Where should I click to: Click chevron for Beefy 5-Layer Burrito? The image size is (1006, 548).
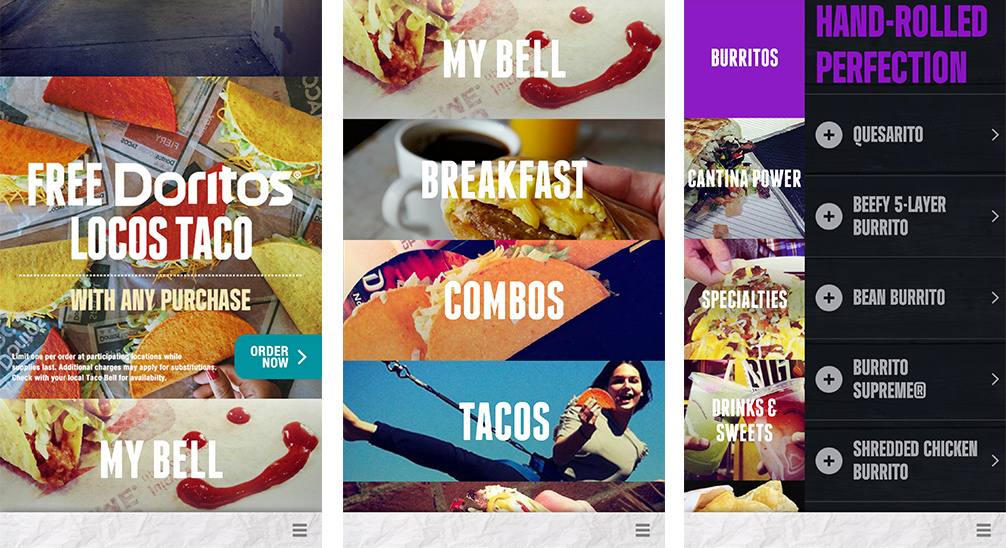(994, 216)
